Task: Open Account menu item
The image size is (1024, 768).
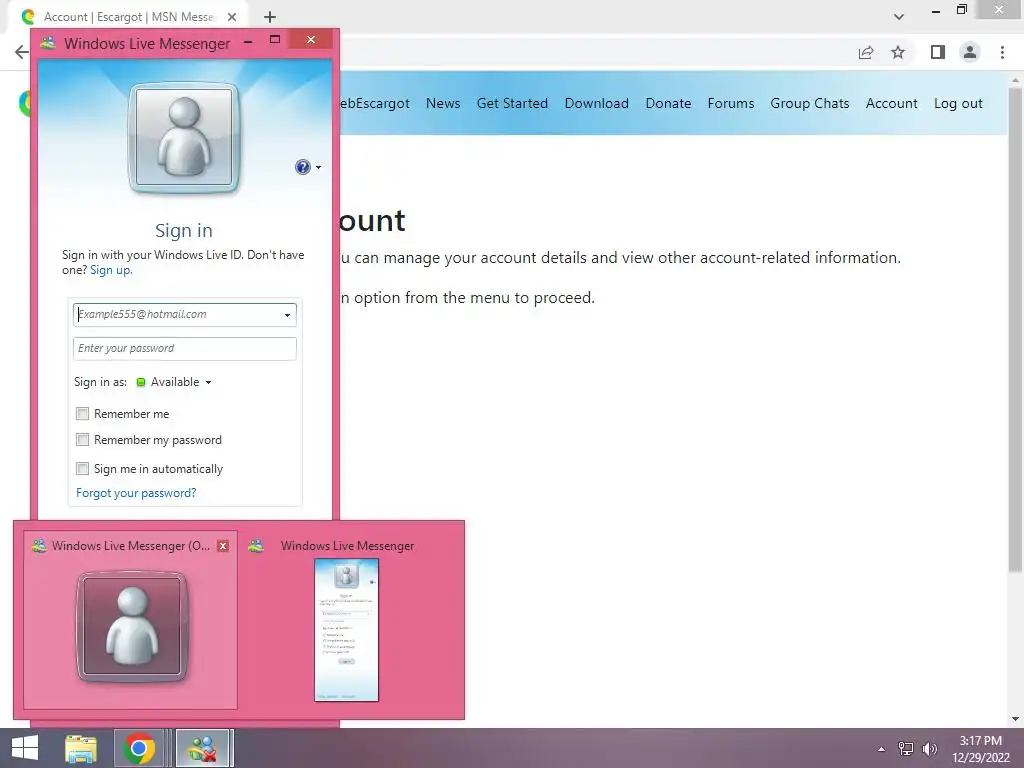Action: [891, 103]
